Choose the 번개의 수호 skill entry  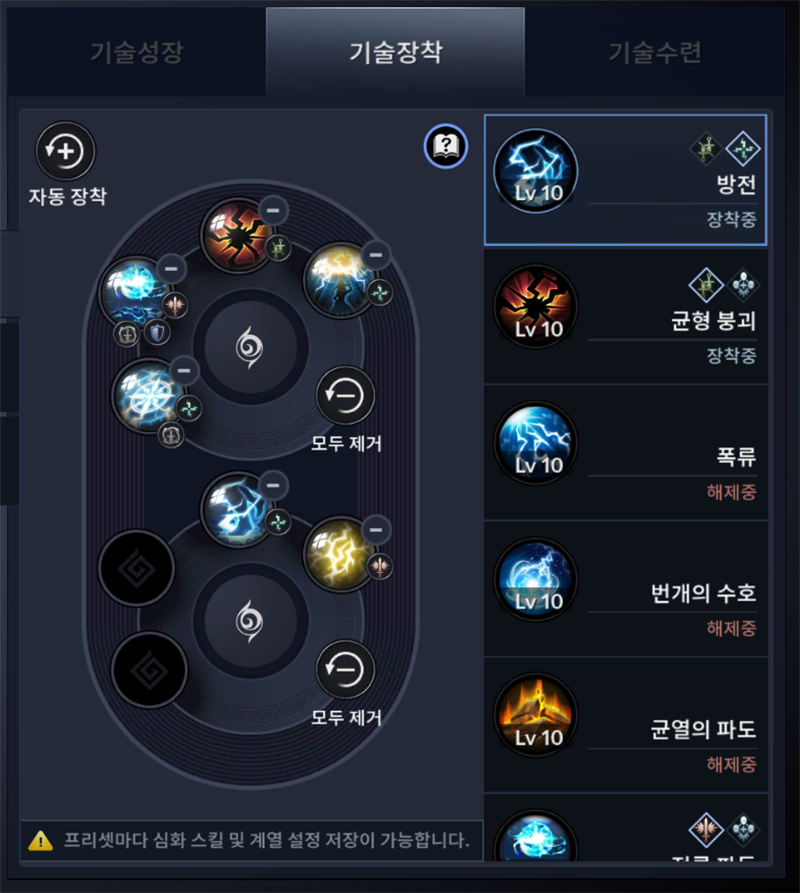[x=625, y=589]
